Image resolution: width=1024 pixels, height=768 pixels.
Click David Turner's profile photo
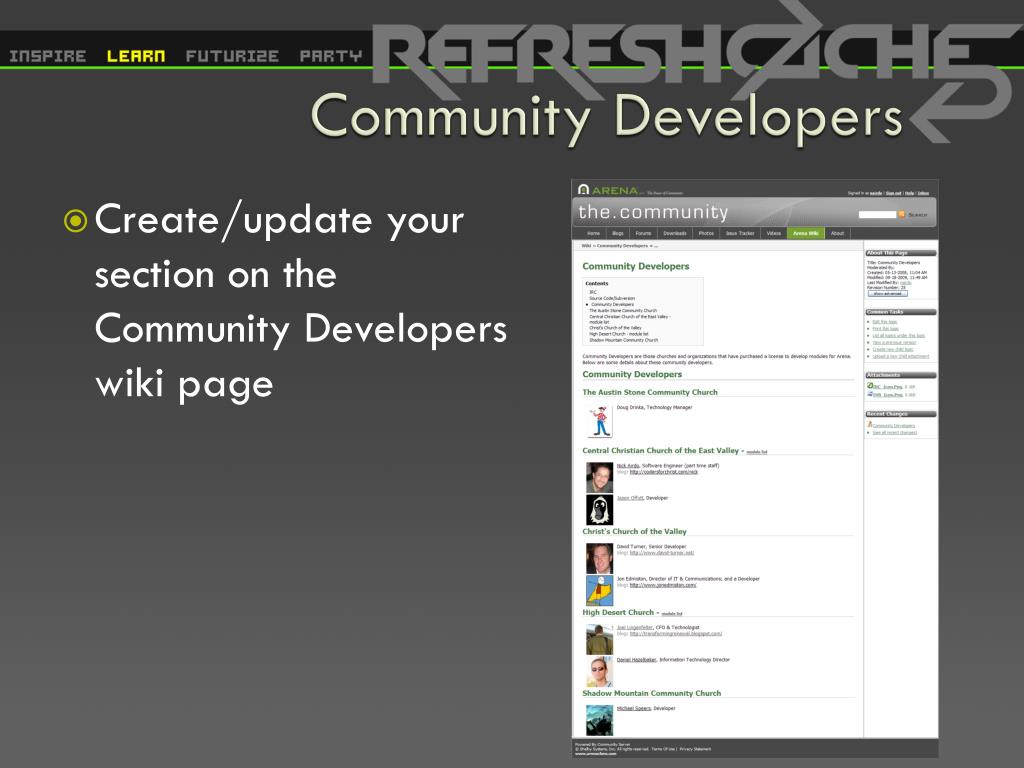click(600, 558)
